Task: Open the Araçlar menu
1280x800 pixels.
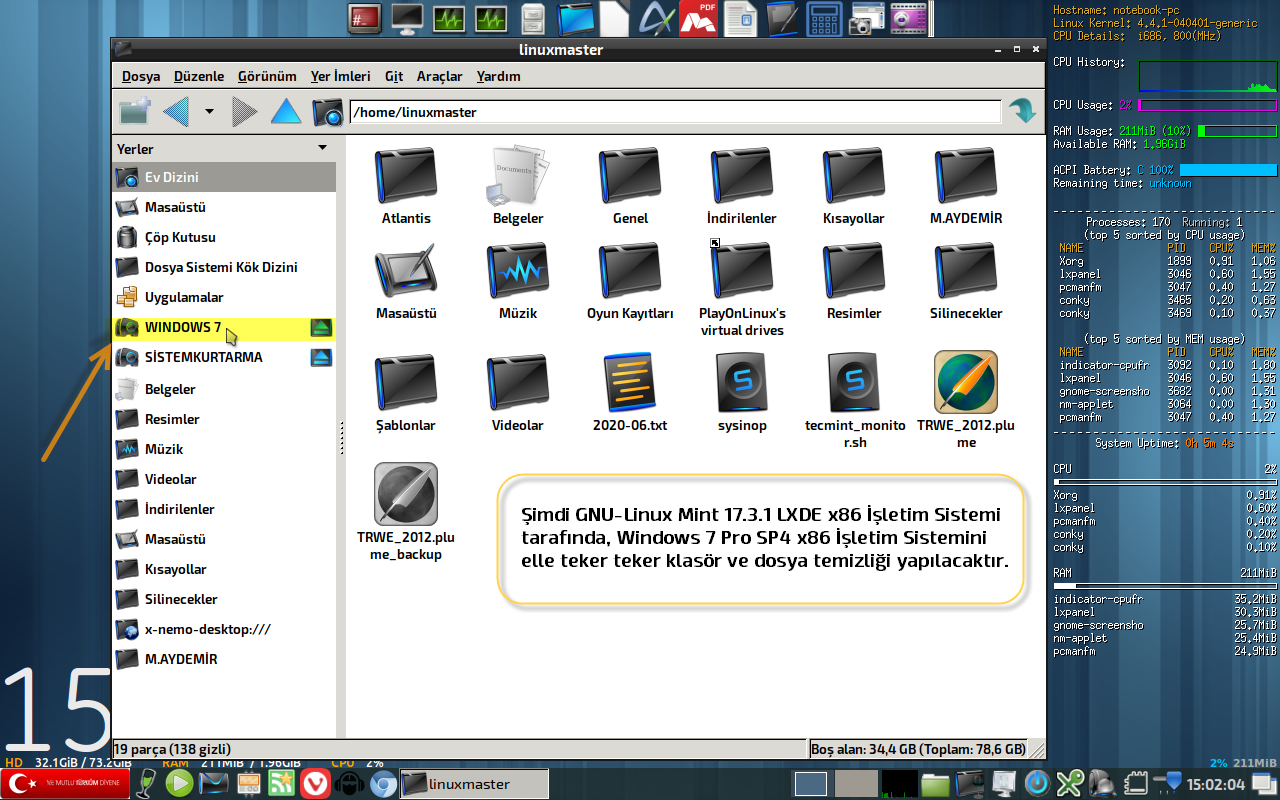Action: coord(439,76)
